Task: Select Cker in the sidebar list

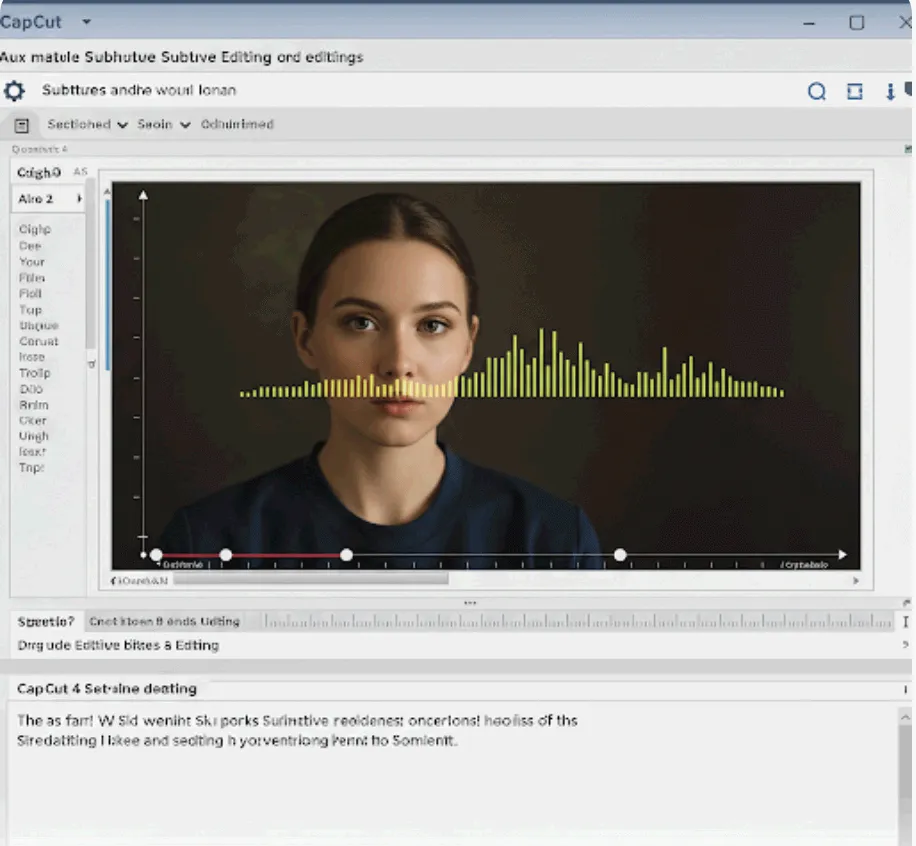Action: point(32,421)
